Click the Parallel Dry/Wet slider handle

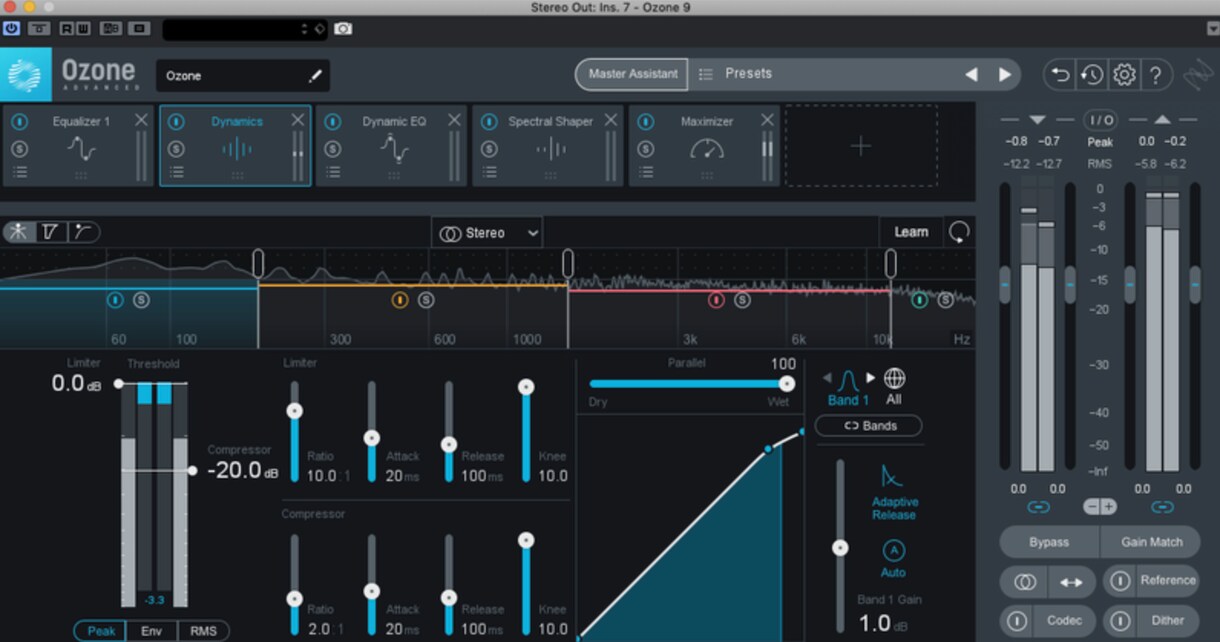tap(787, 384)
